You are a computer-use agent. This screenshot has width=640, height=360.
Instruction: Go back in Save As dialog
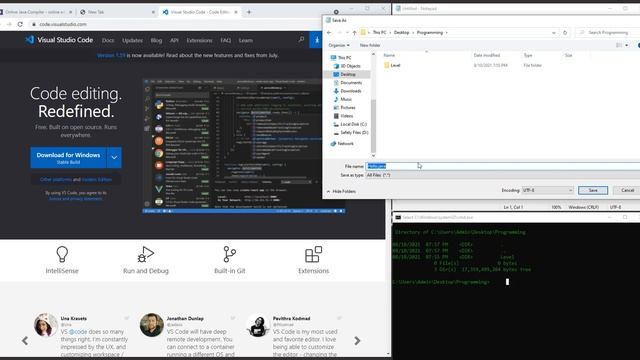(x=329, y=32)
